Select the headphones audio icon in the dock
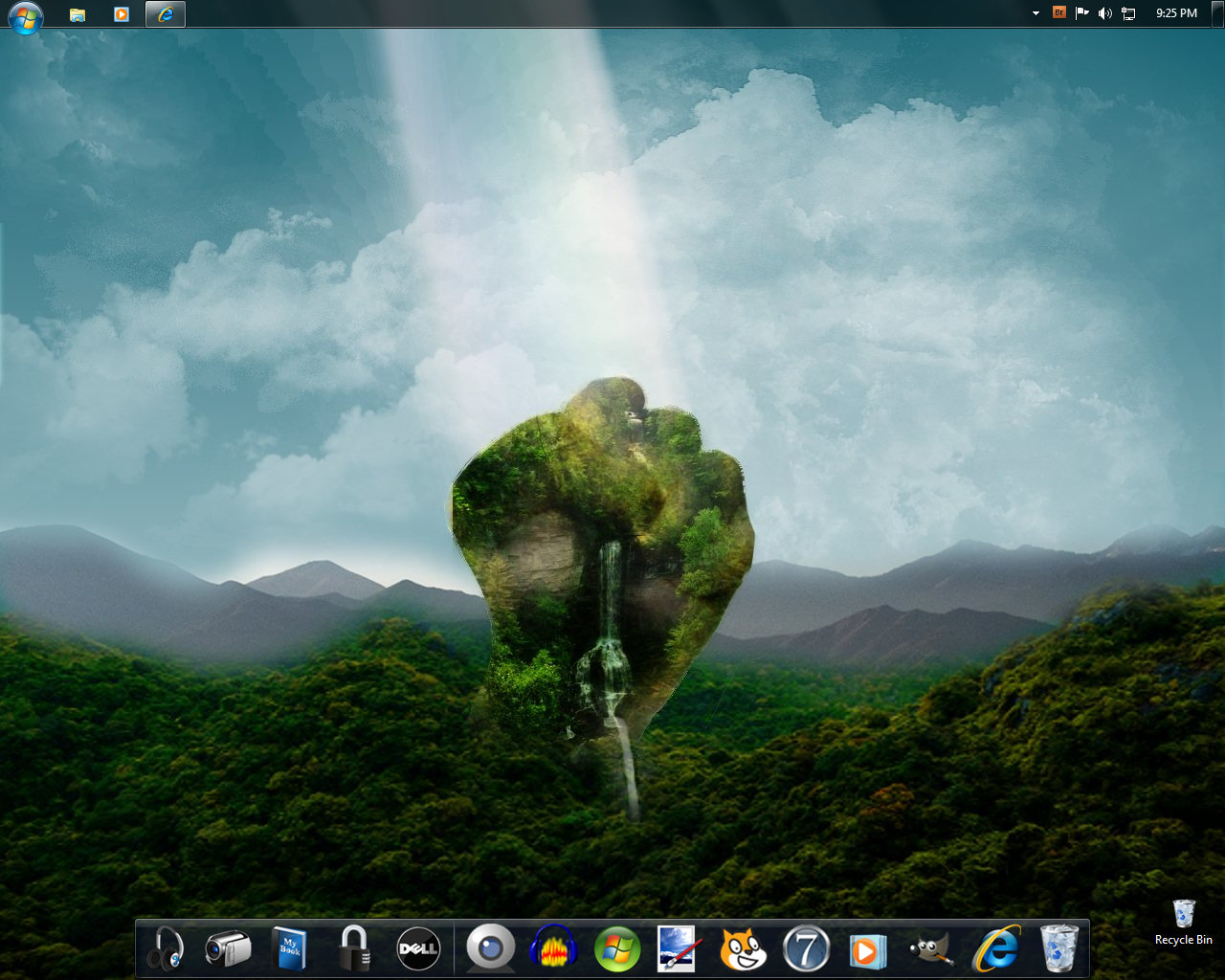The width and height of the screenshot is (1225, 980). (165, 947)
